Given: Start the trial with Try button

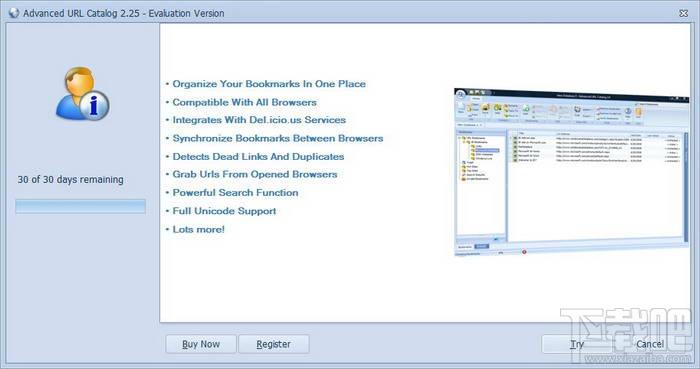Looking at the screenshot, I should (577, 344).
